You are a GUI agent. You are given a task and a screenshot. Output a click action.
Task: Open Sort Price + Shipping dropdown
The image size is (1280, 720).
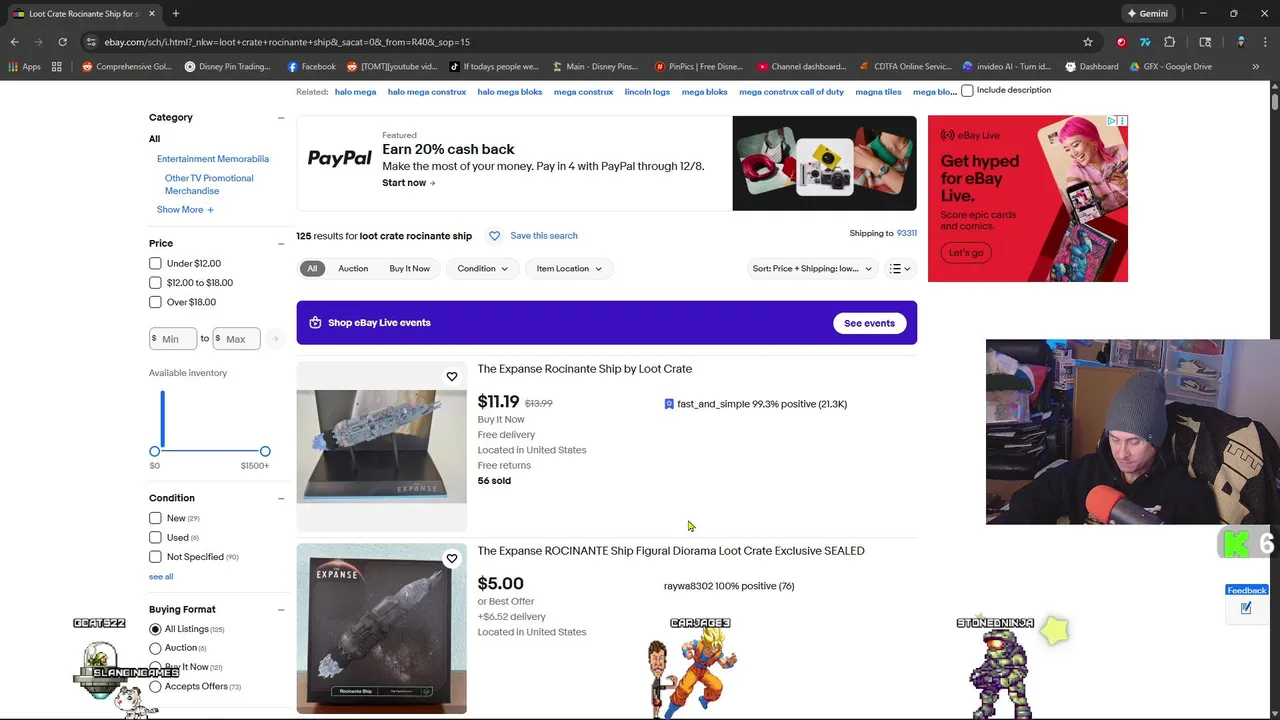(811, 269)
